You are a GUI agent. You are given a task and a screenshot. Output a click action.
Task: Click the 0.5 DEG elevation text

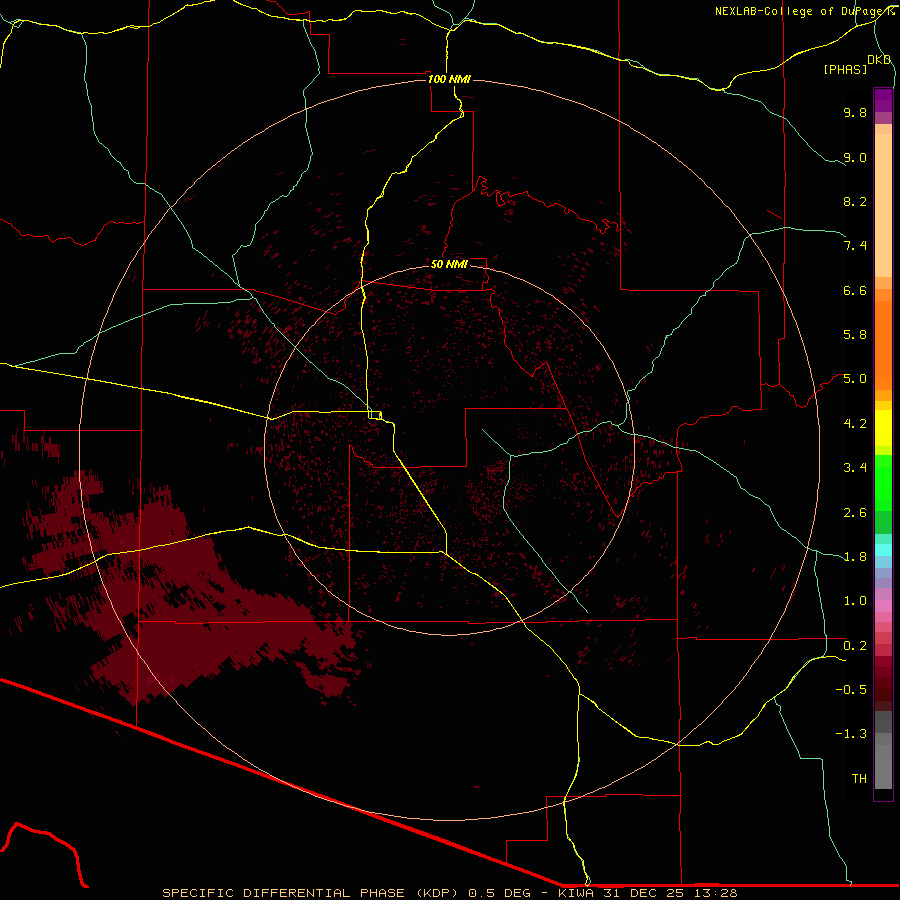click(499, 893)
